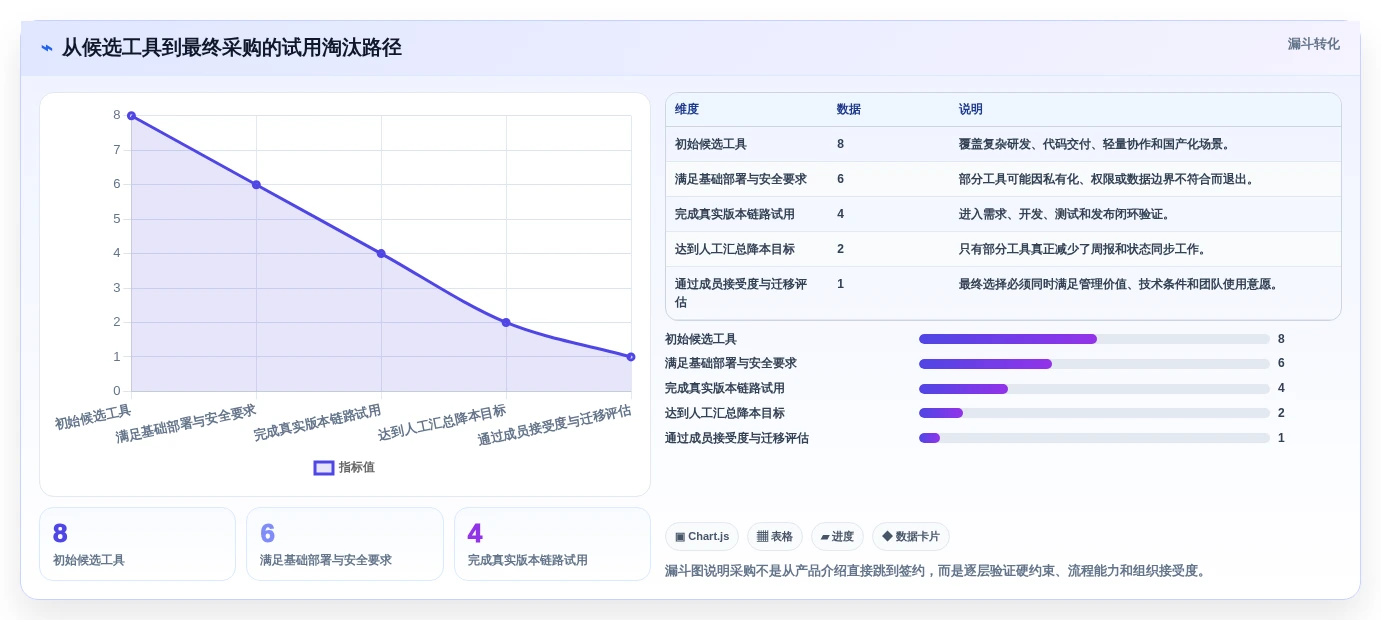Click the footer note starting 漏斗图说明采购
Image resolution: width=1381 pixels, height=620 pixels.
(x=938, y=571)
